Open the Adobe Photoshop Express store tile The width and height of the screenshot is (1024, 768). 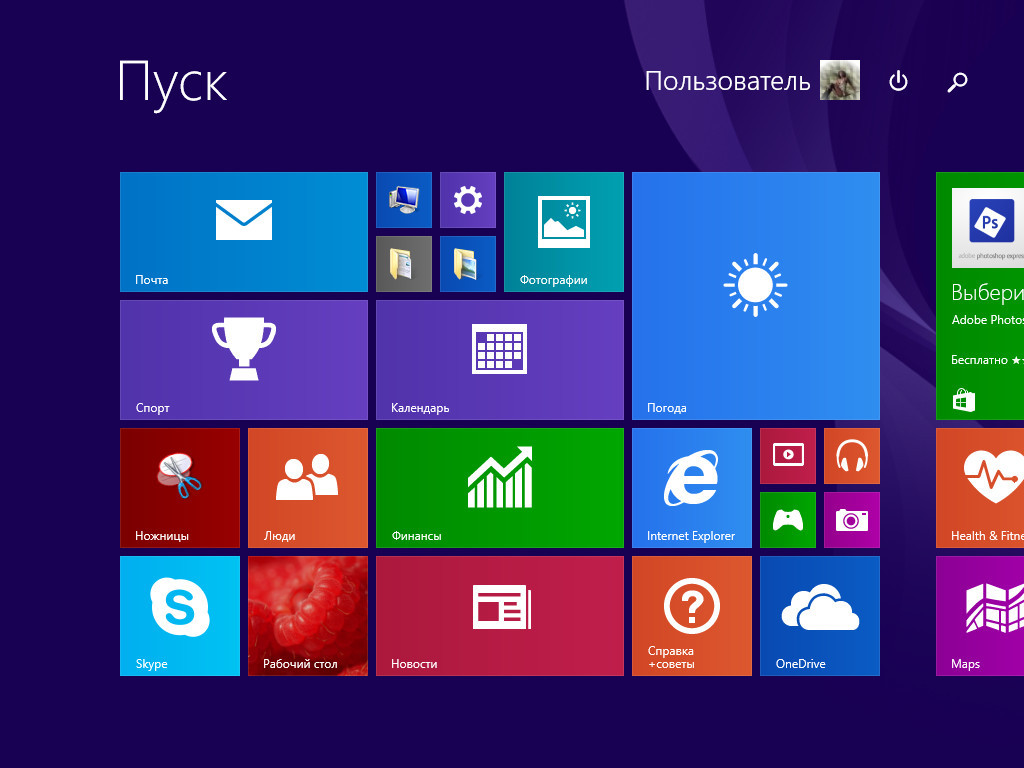click(x=981, y=295)
